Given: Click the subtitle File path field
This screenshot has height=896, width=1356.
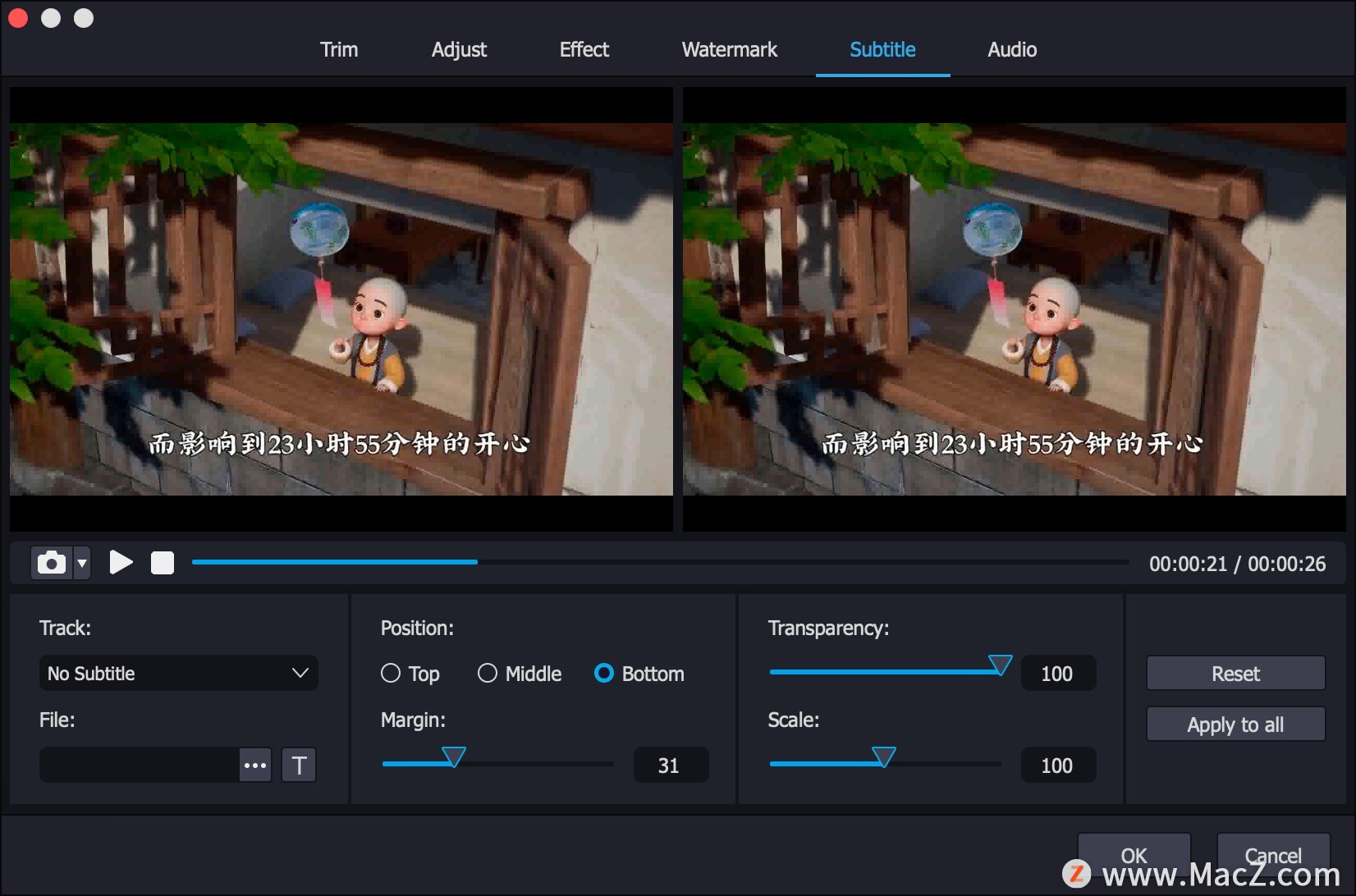Looking at the screenshot, I should [x=140, y=765].
